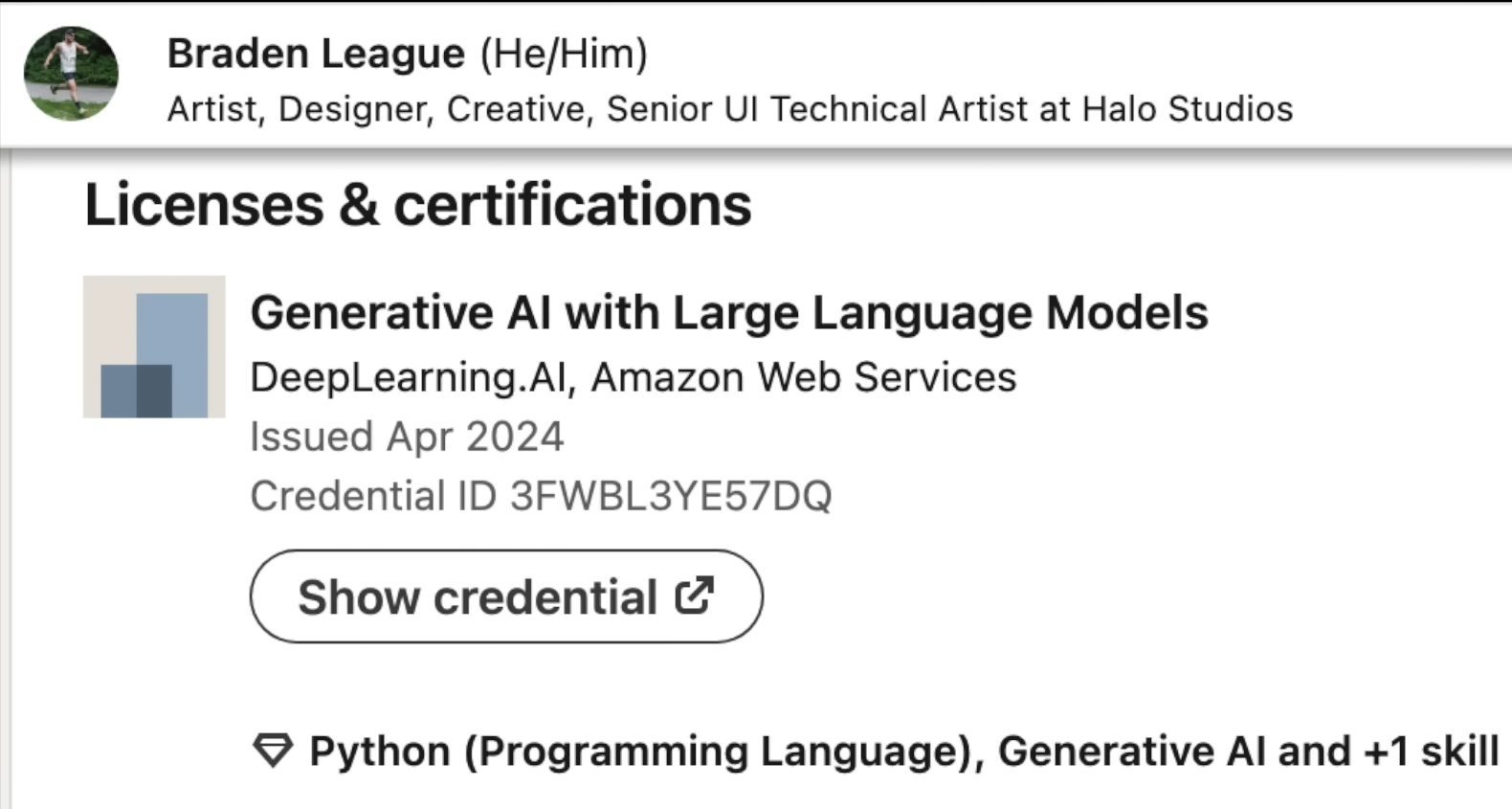
Task: Click the Amazon Web Services issuer text
Action: click(x=804, y=376)
